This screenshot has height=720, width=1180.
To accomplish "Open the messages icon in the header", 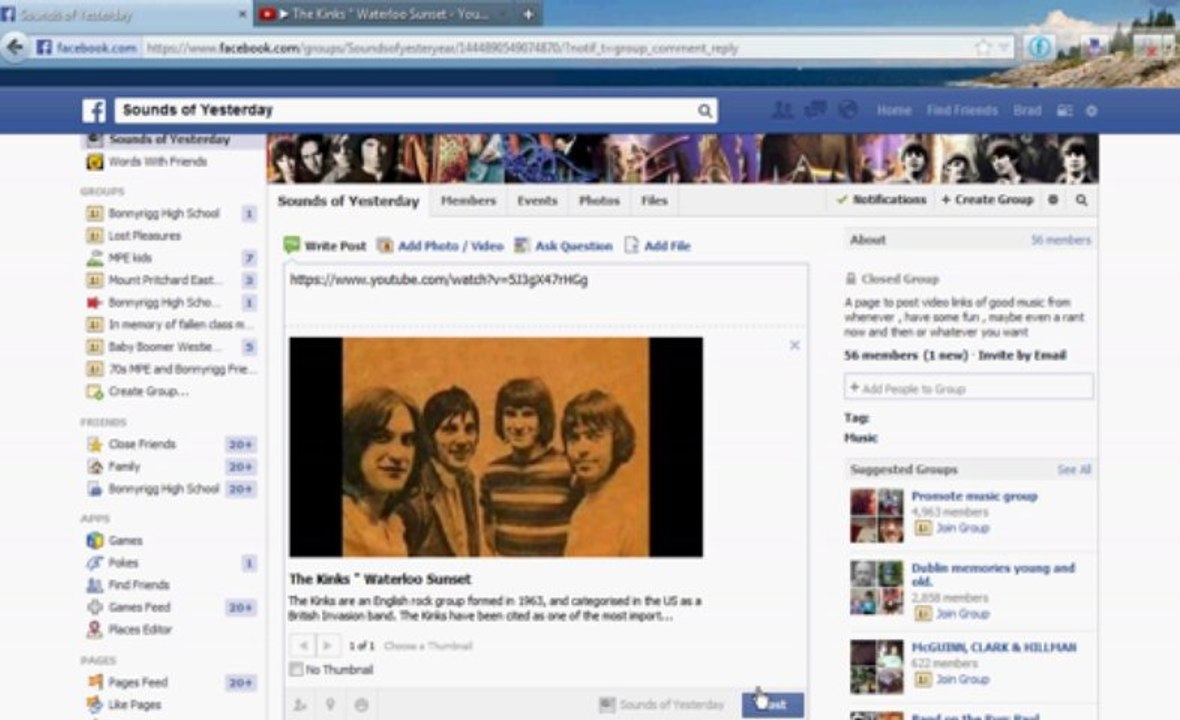I will [815, 110].
